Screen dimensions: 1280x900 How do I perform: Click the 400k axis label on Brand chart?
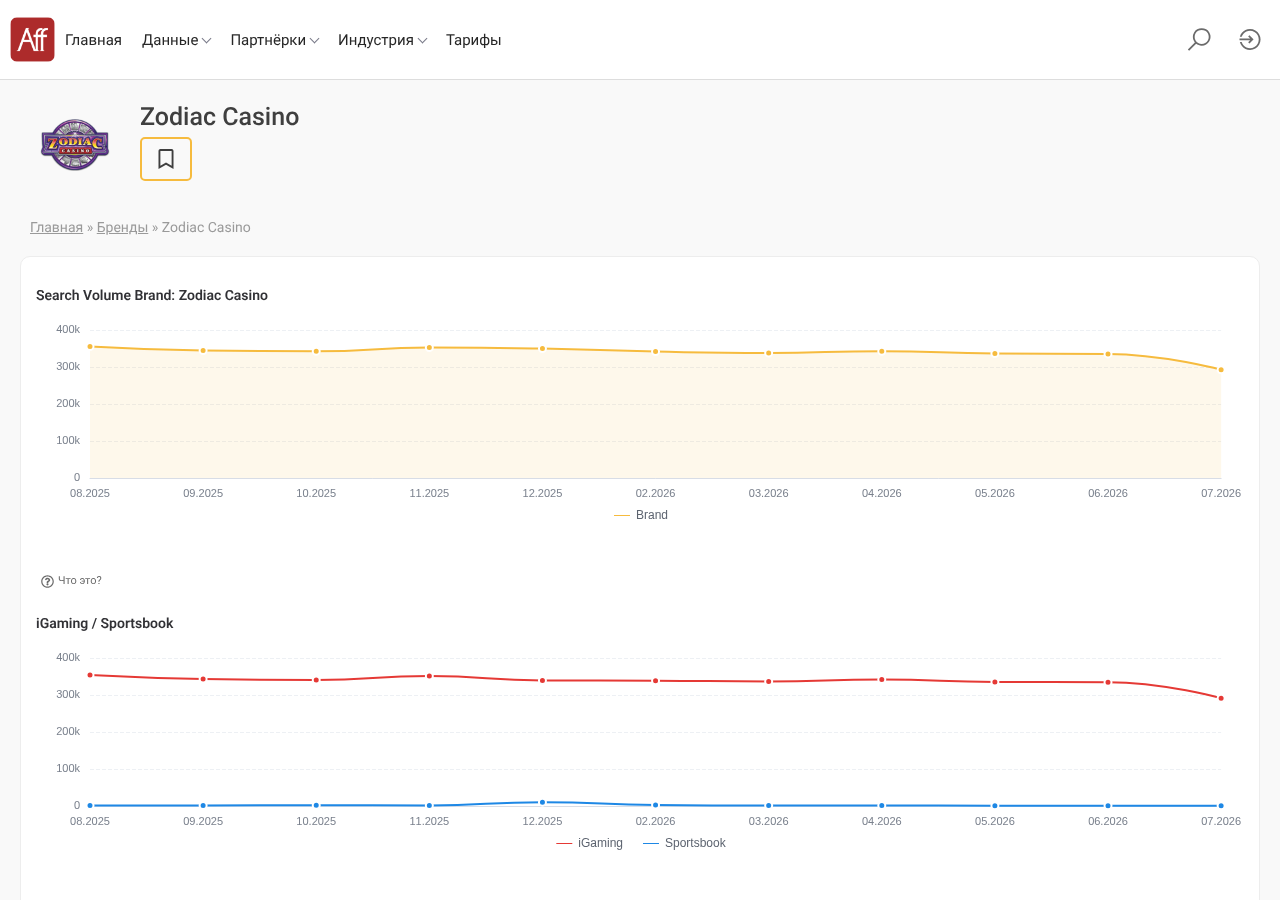coord(68,329)
